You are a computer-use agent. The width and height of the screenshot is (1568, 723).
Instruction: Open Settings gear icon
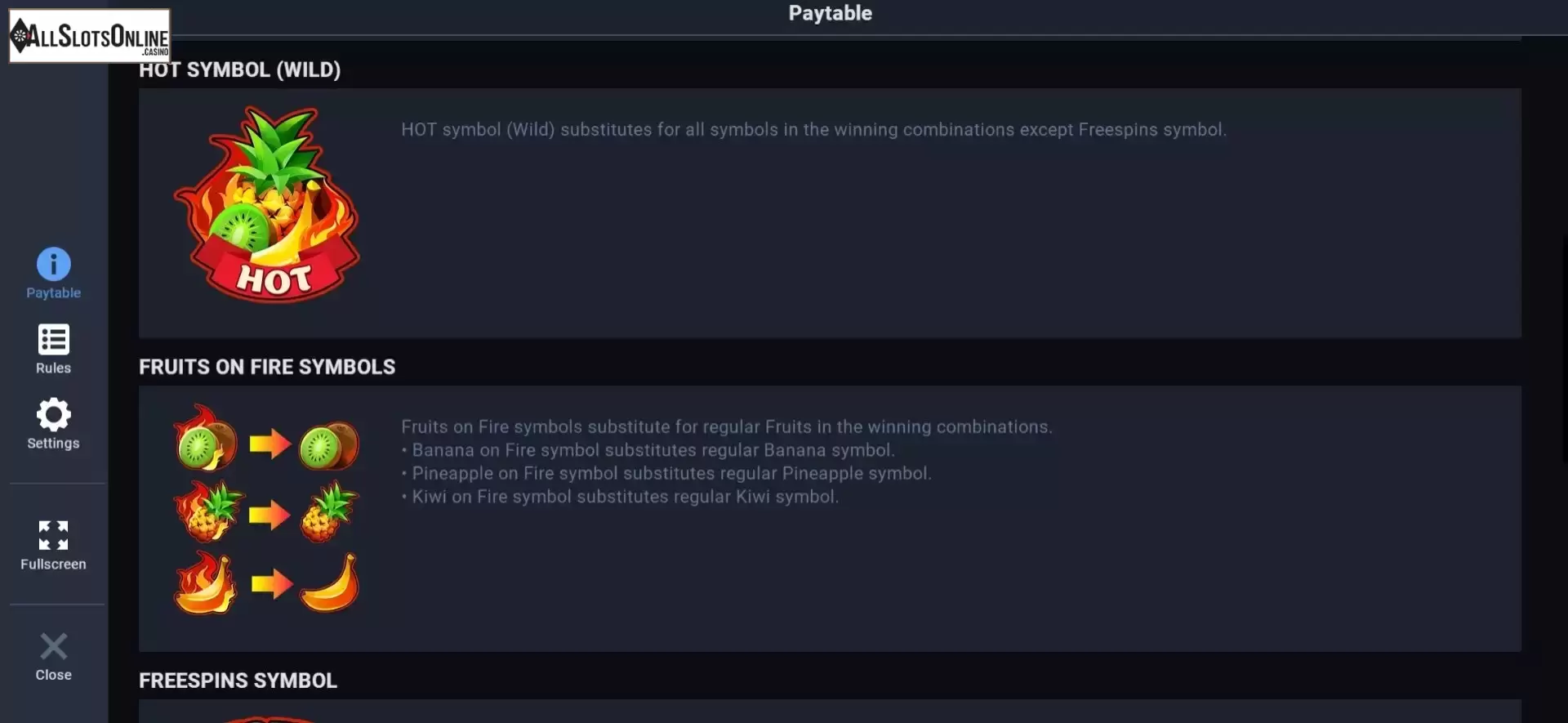point(54,414)
